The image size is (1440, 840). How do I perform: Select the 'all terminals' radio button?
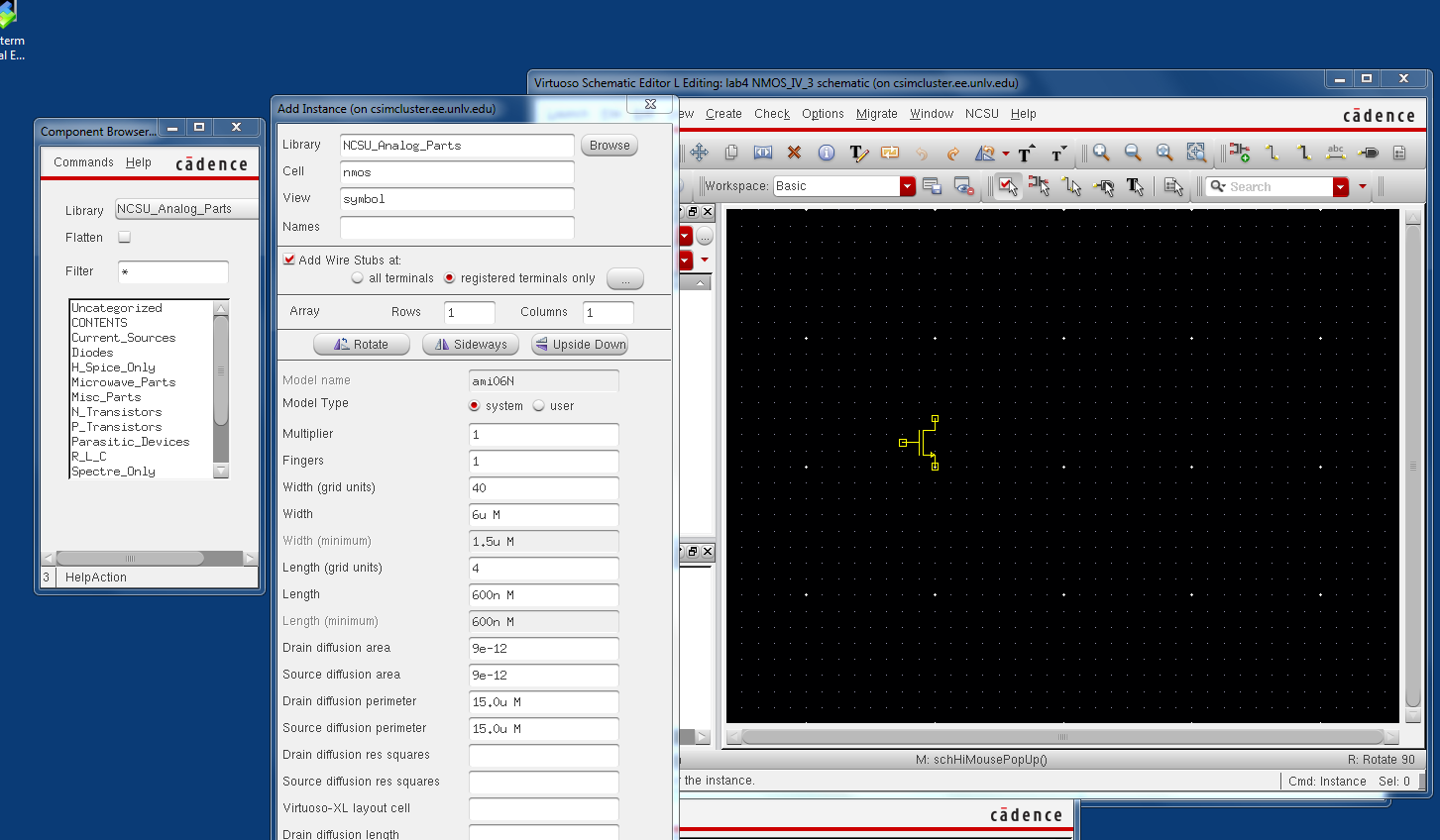click(x=358, y=278)
